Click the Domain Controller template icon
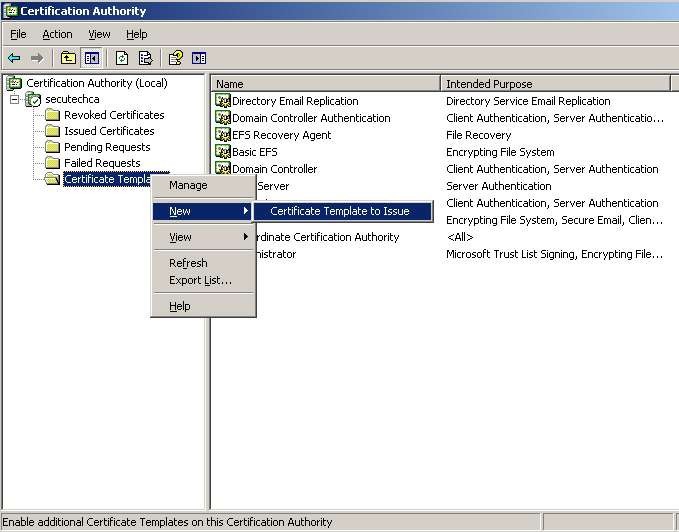679x532 pixels. point(223,168)
